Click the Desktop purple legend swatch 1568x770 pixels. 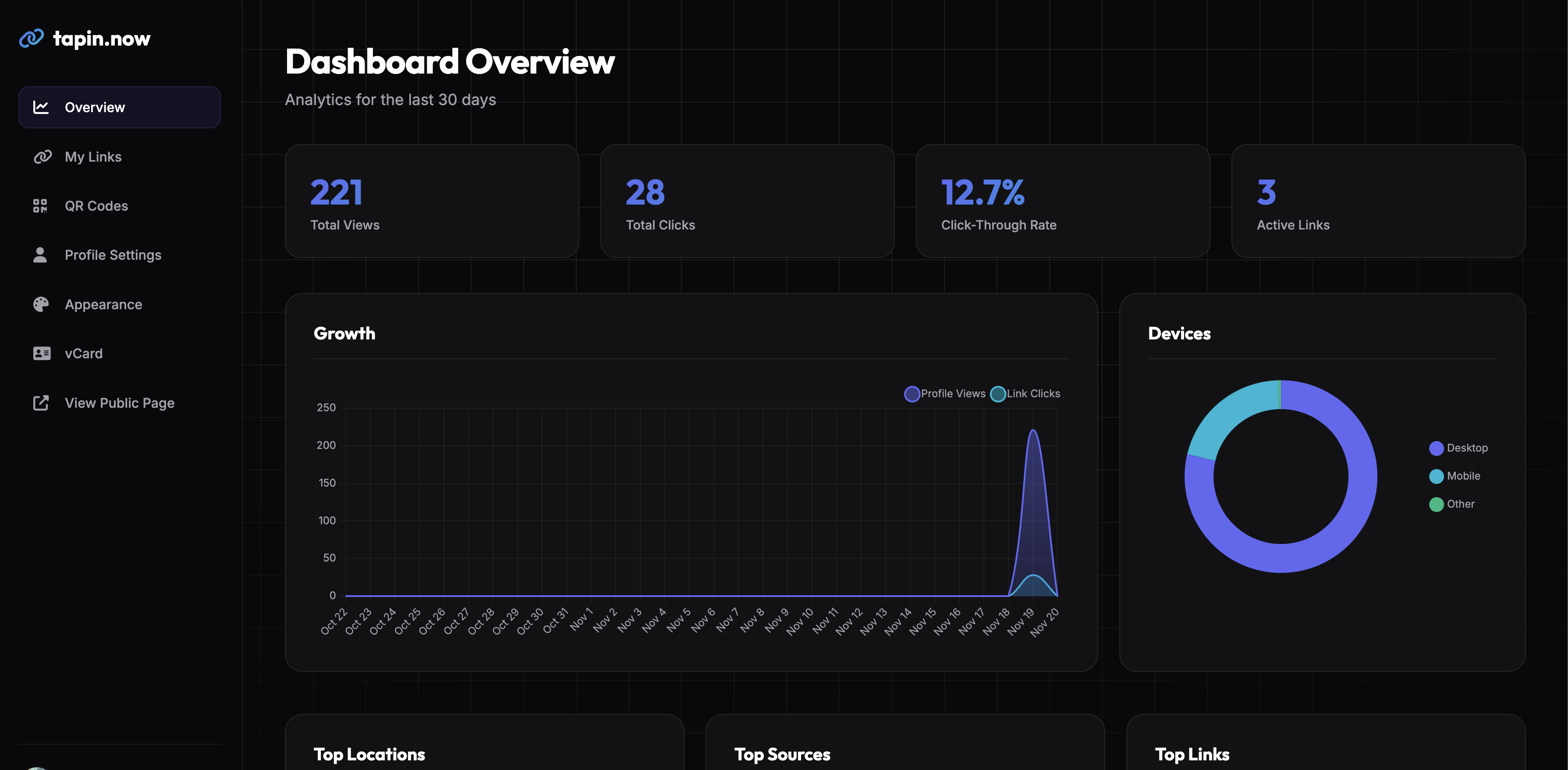coord(1437,448)
